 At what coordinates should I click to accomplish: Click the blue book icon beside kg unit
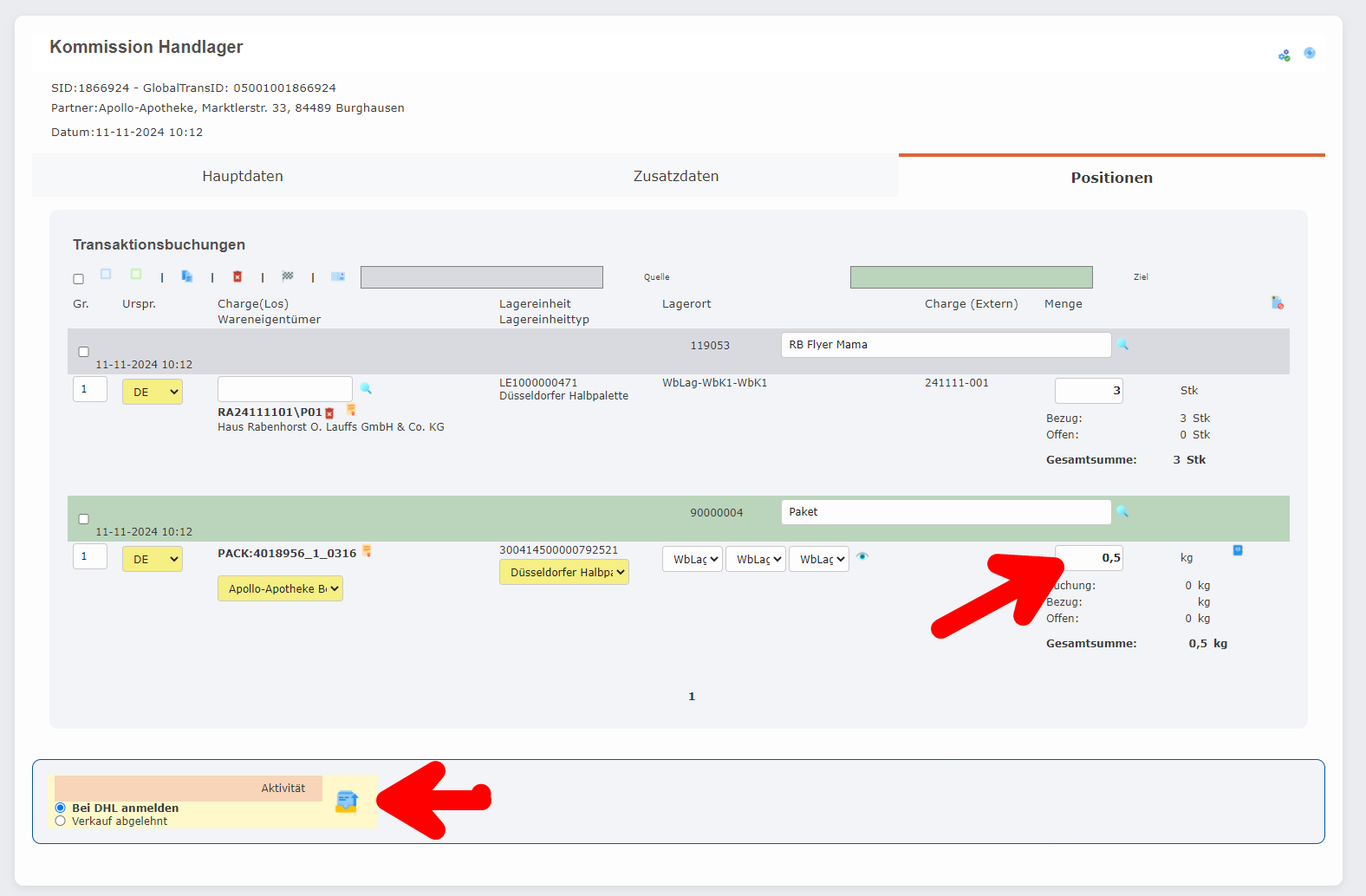click(1238, 550)
